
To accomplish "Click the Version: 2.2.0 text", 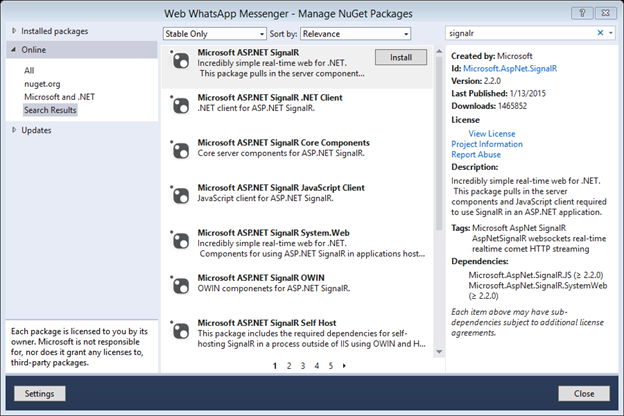I will 476,81.
